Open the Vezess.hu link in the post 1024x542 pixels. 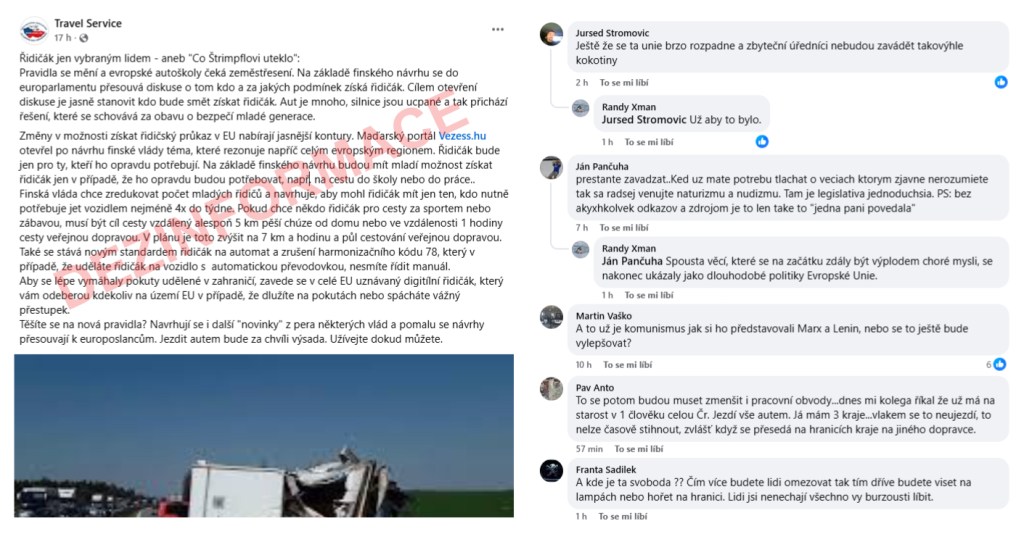[x=462, y=136]
